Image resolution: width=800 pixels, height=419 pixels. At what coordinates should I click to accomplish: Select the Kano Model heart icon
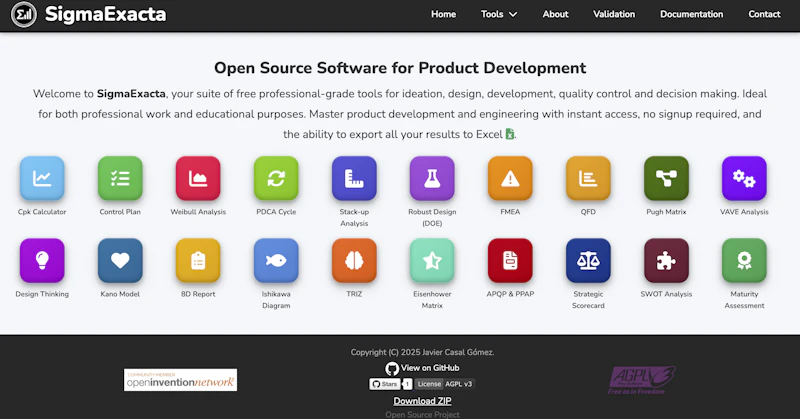pyautogui.click(x=120, y=260)
